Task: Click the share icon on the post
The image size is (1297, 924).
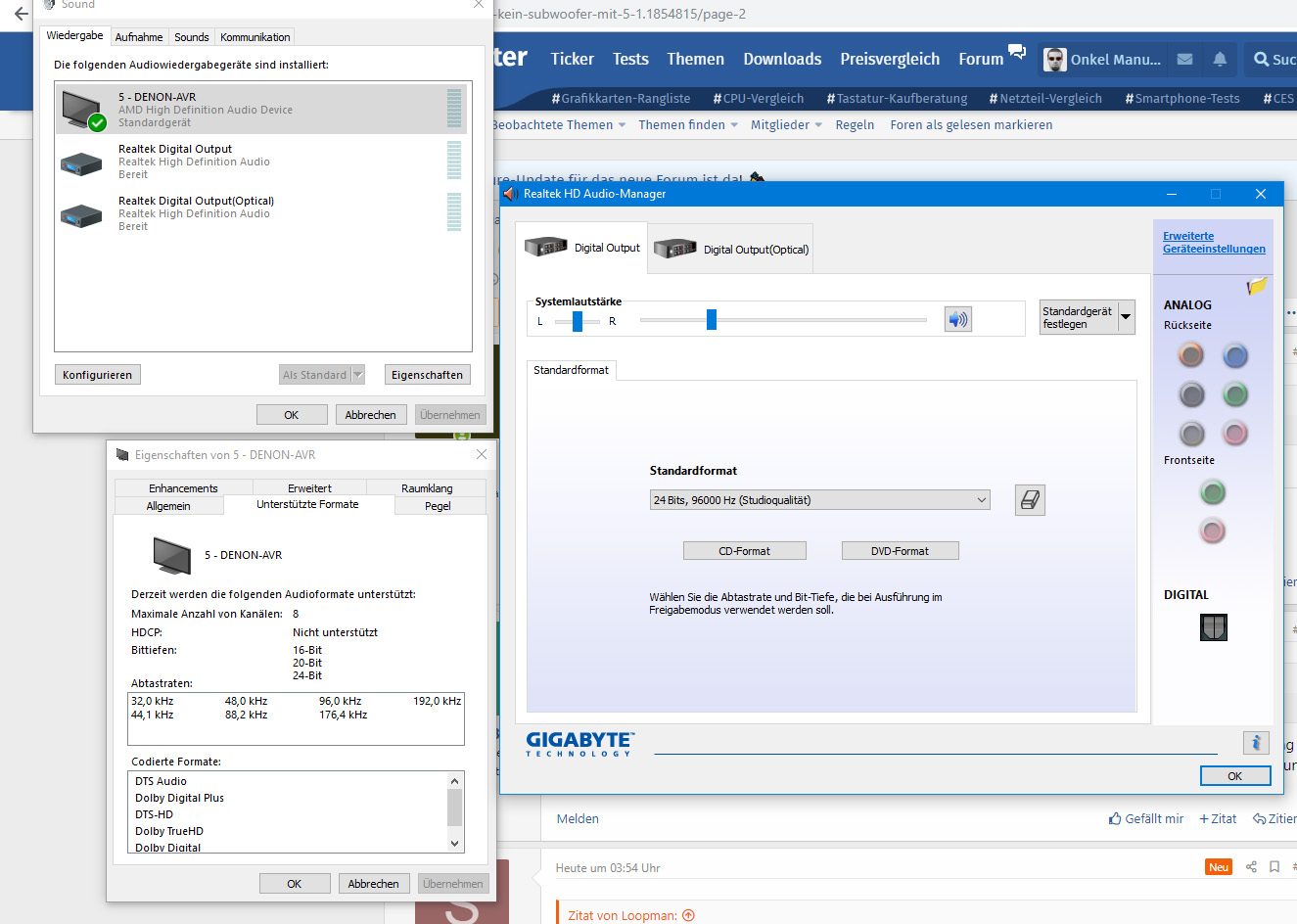Action: click(1251, 866)
